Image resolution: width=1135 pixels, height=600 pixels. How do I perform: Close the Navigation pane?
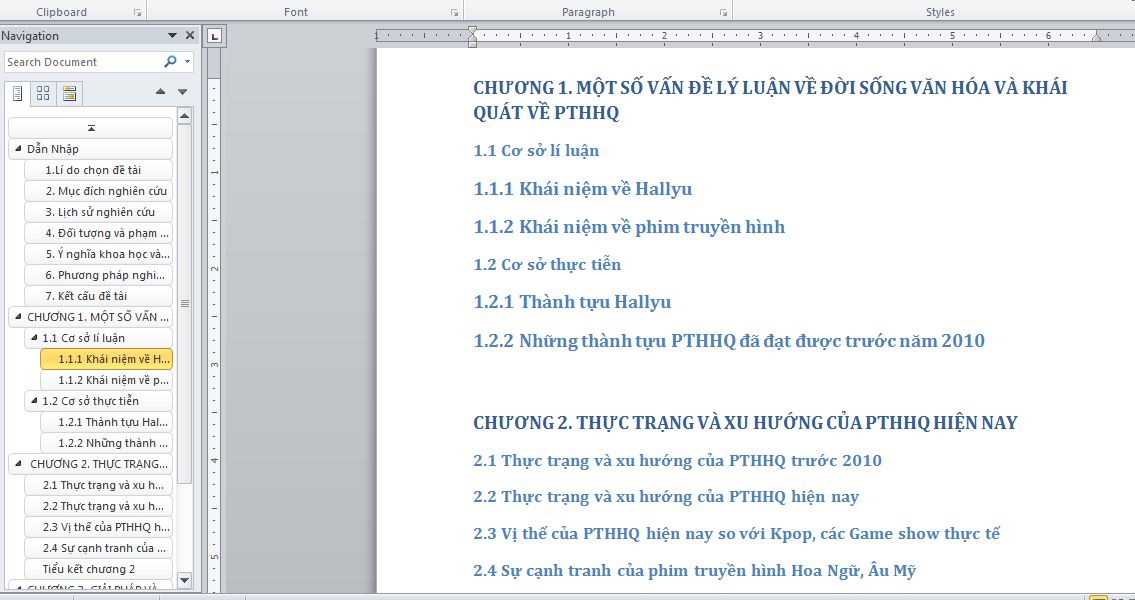[190, 35]
